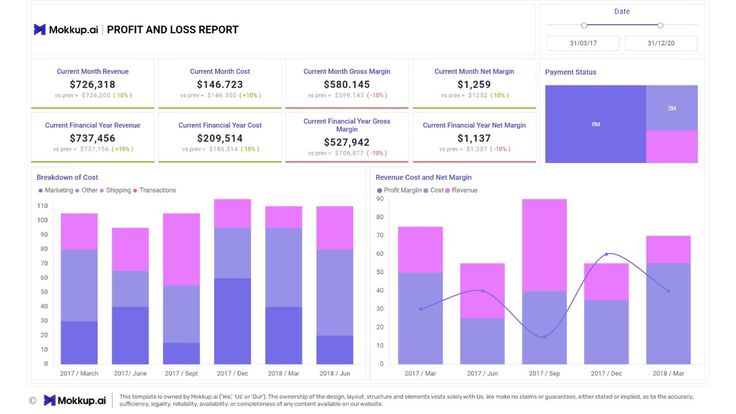
Task: Toggle the Revenue legend entry
Action: point(461,190)
